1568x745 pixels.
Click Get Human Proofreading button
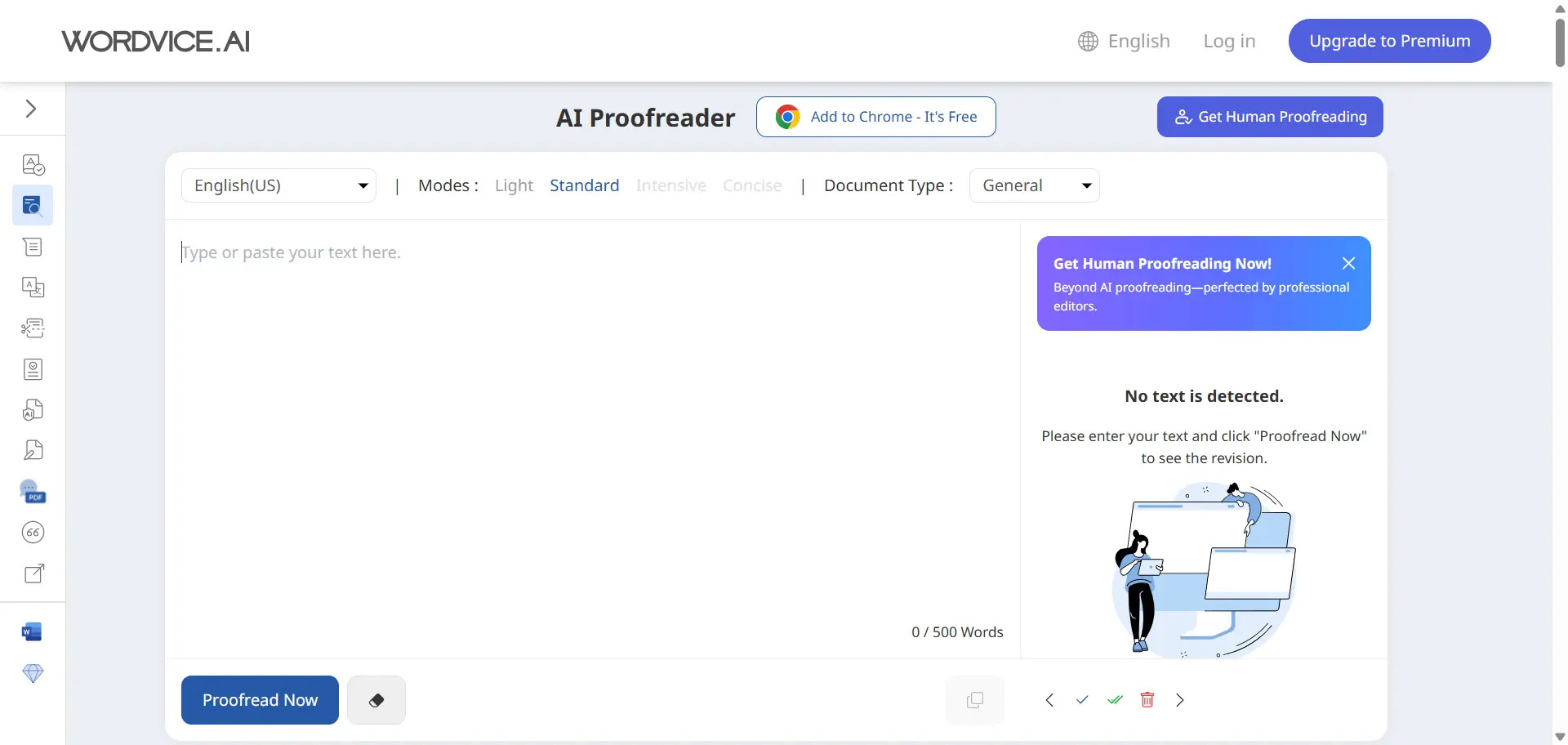(x=1270, y=117)
